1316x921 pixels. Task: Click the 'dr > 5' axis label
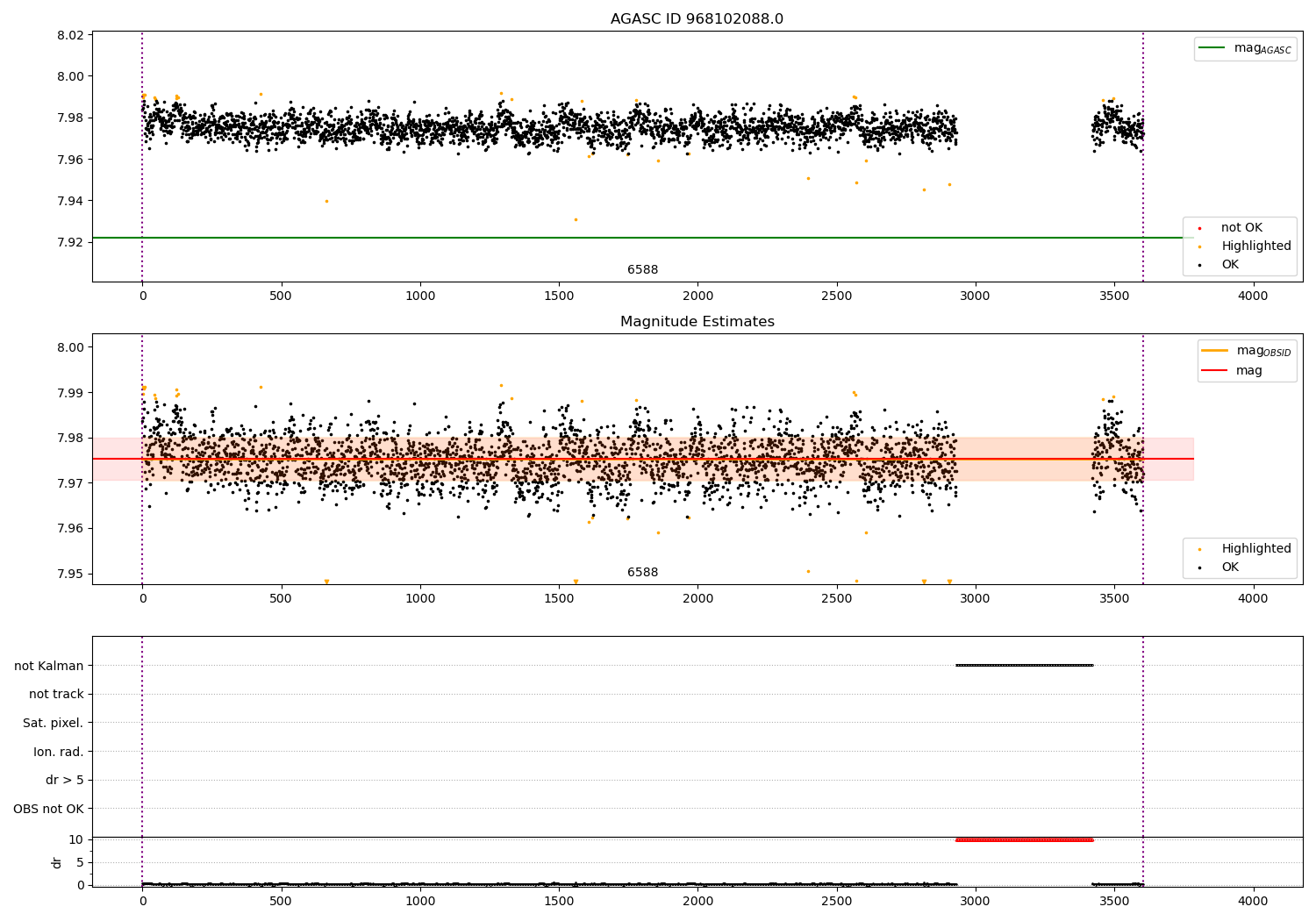tap(65, 781)
